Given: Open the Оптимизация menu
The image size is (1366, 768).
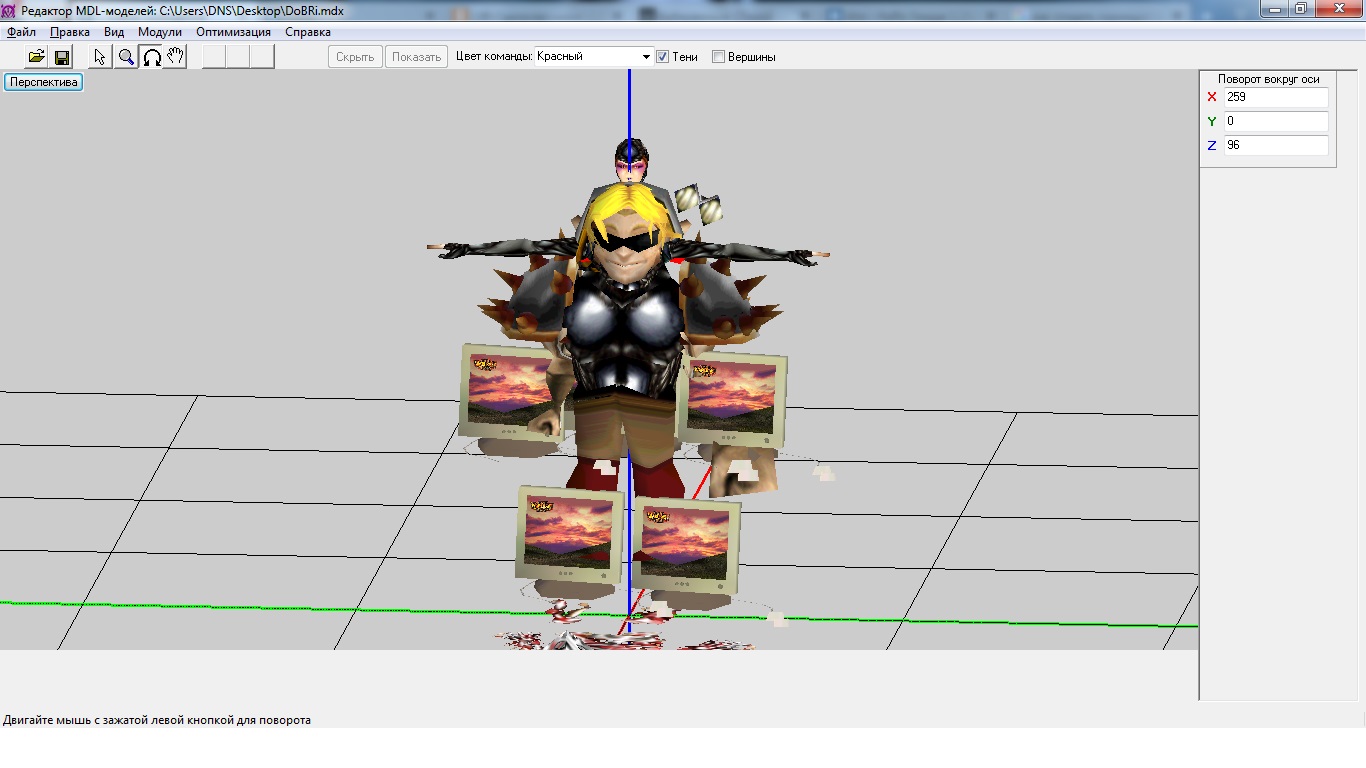Looking at the screenshot, I should 233,32.
